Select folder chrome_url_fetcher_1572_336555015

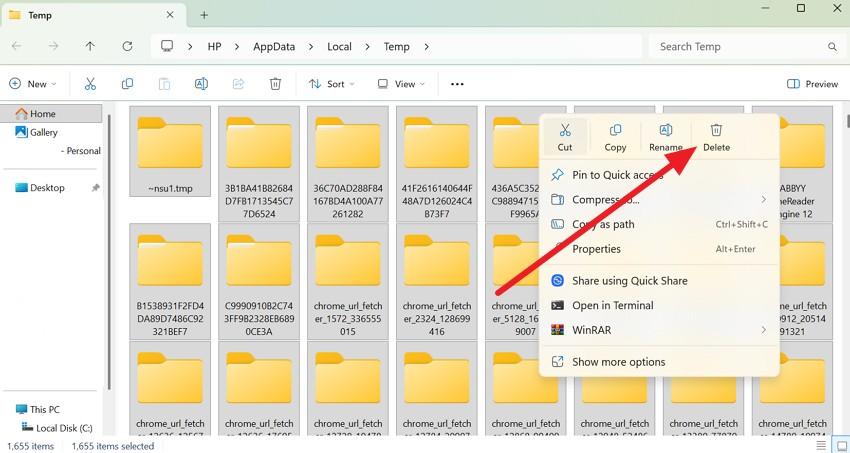[348, 281]
